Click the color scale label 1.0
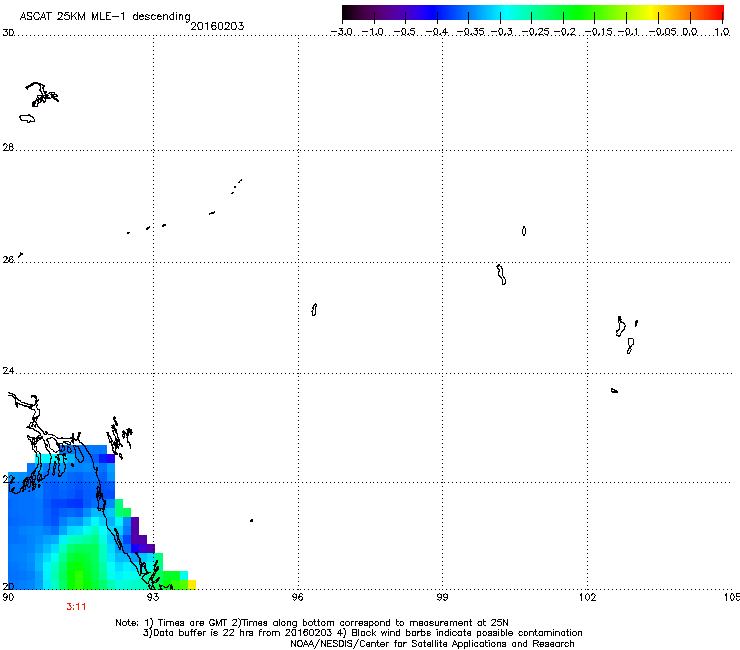Image resolution: width=740 pixels, height=650 pixels. (x=722, y=32)
